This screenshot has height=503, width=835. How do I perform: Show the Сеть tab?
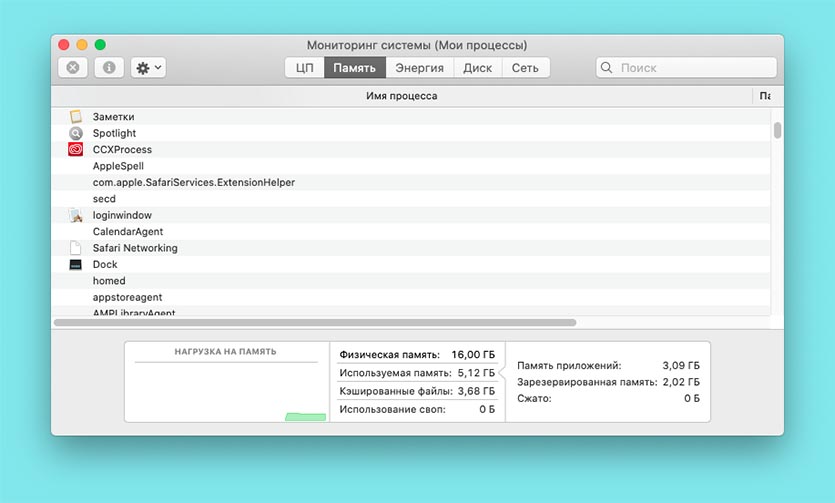(x=525, y=68)
